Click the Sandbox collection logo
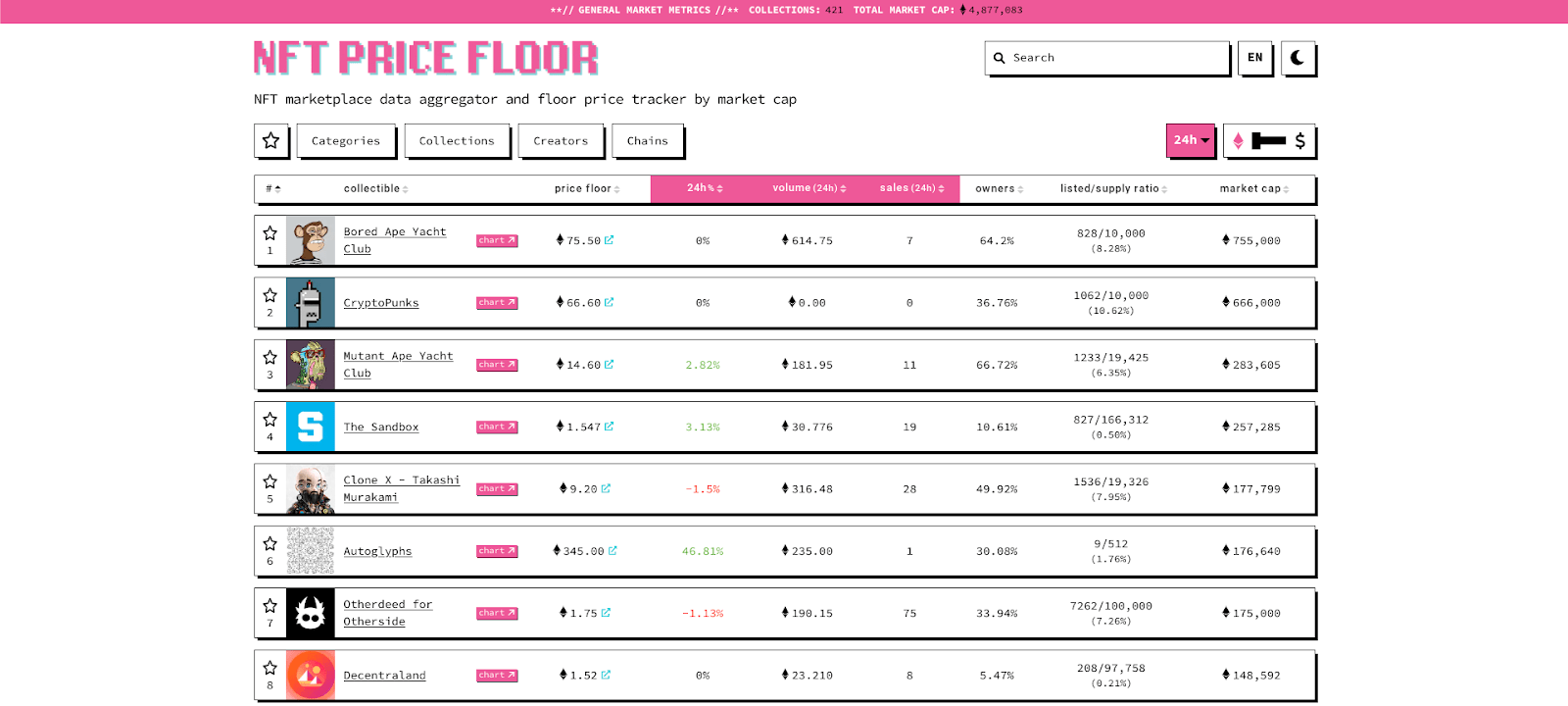The image size is (1568, 706). pos(310,427)
